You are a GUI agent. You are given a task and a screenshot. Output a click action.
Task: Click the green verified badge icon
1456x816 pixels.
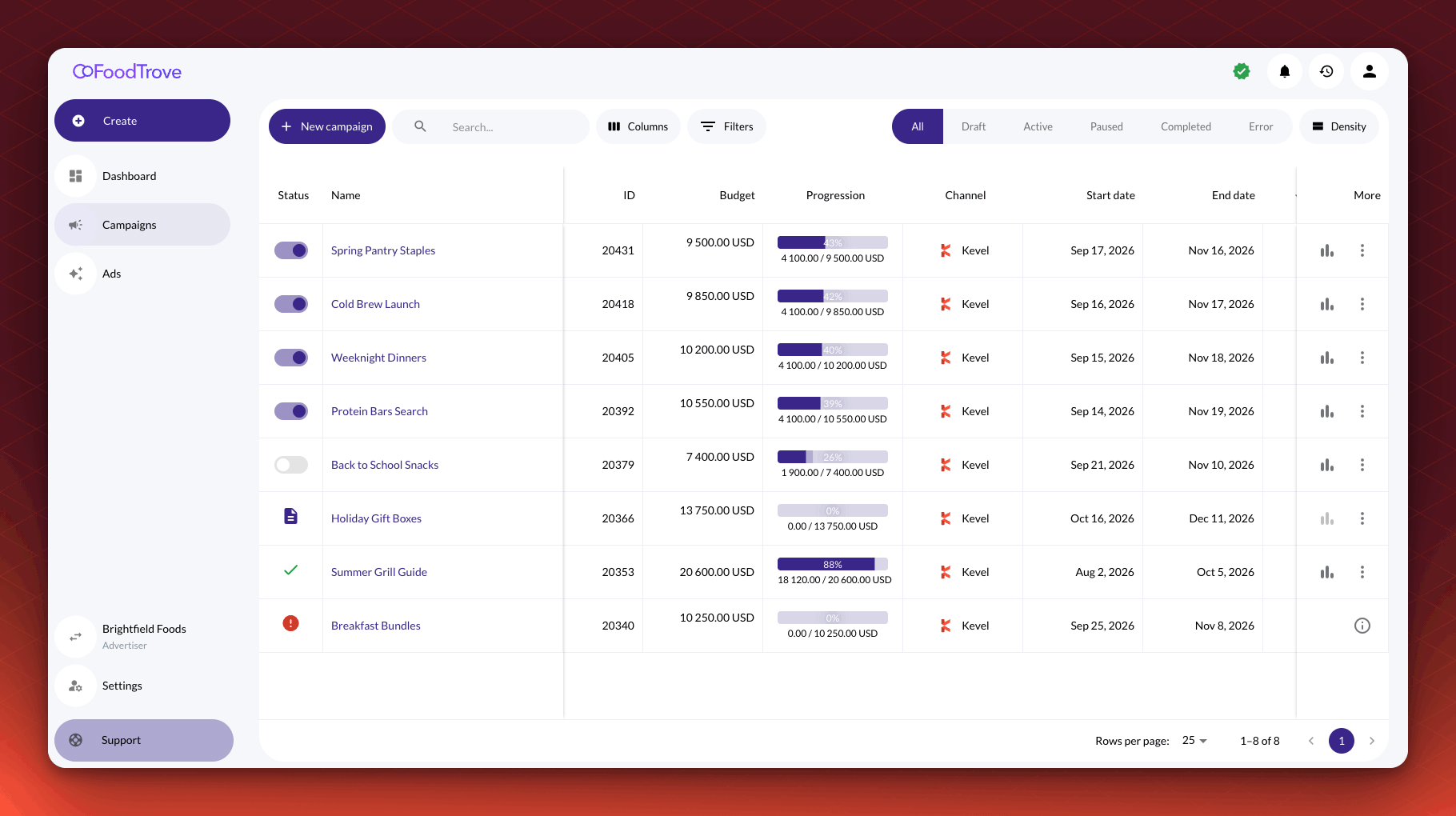(1242, 72)
